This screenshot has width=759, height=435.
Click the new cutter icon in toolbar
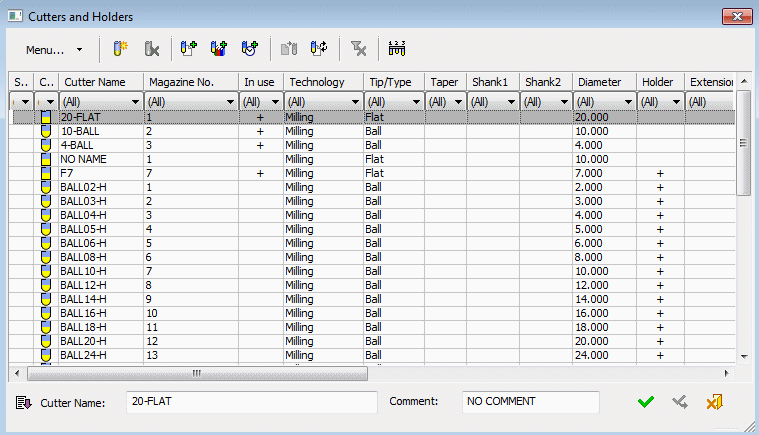pyautogui.click(x=120, y=48)
